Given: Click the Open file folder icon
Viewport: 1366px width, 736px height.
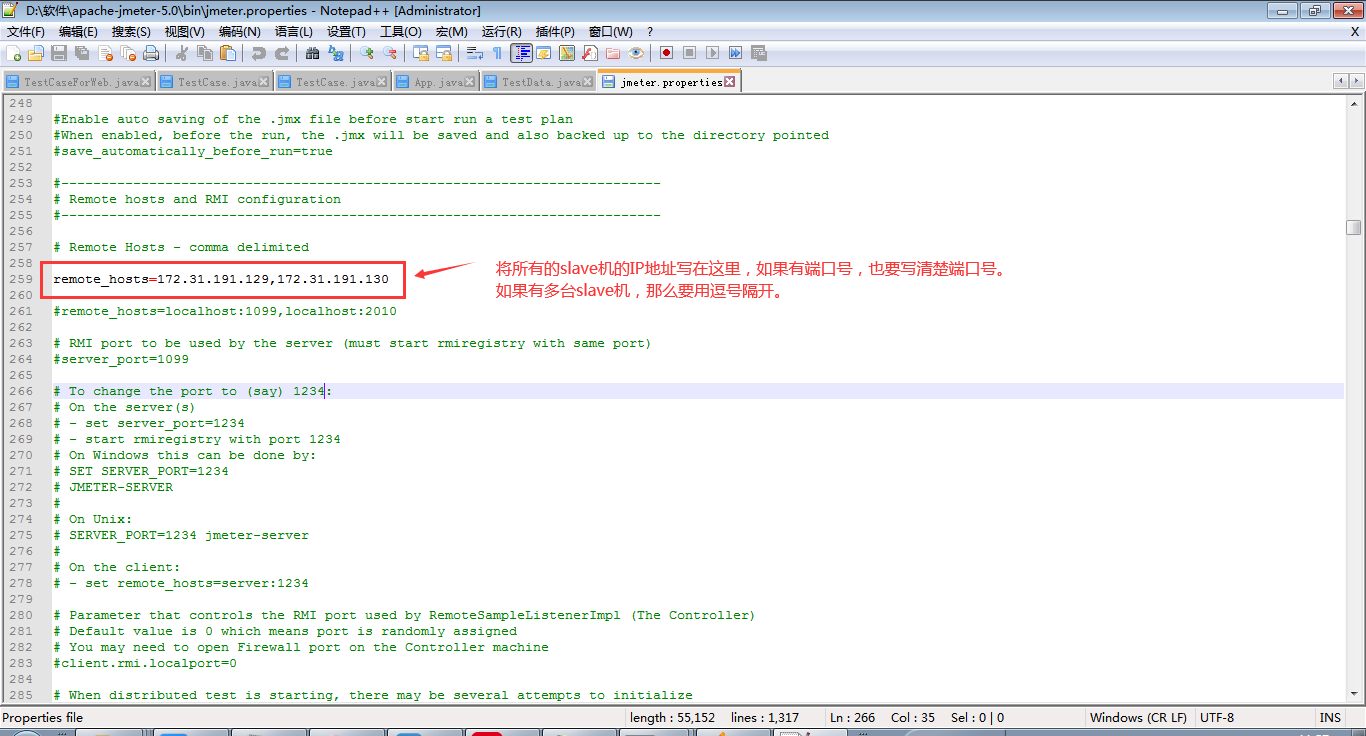Looking at the screenshot, I should 36,53.
